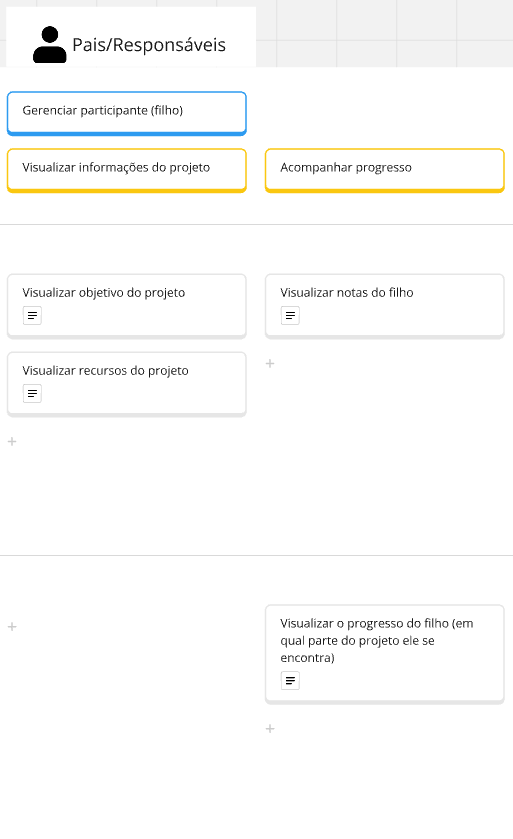The height and width of the screenshot is (839, 513).
Task: Open description icon on Visualizar o progresso do filho
Action: pyautogui.click(x=290, y=681)
